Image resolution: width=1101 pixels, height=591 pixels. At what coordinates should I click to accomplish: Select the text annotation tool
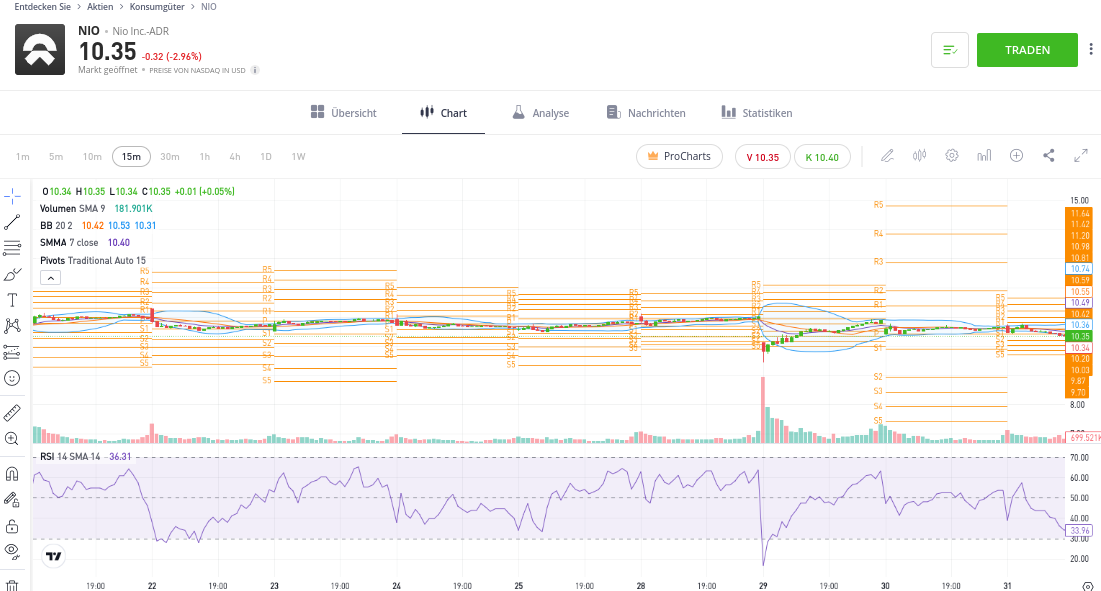pyautogui.click(x=12, y=300)
